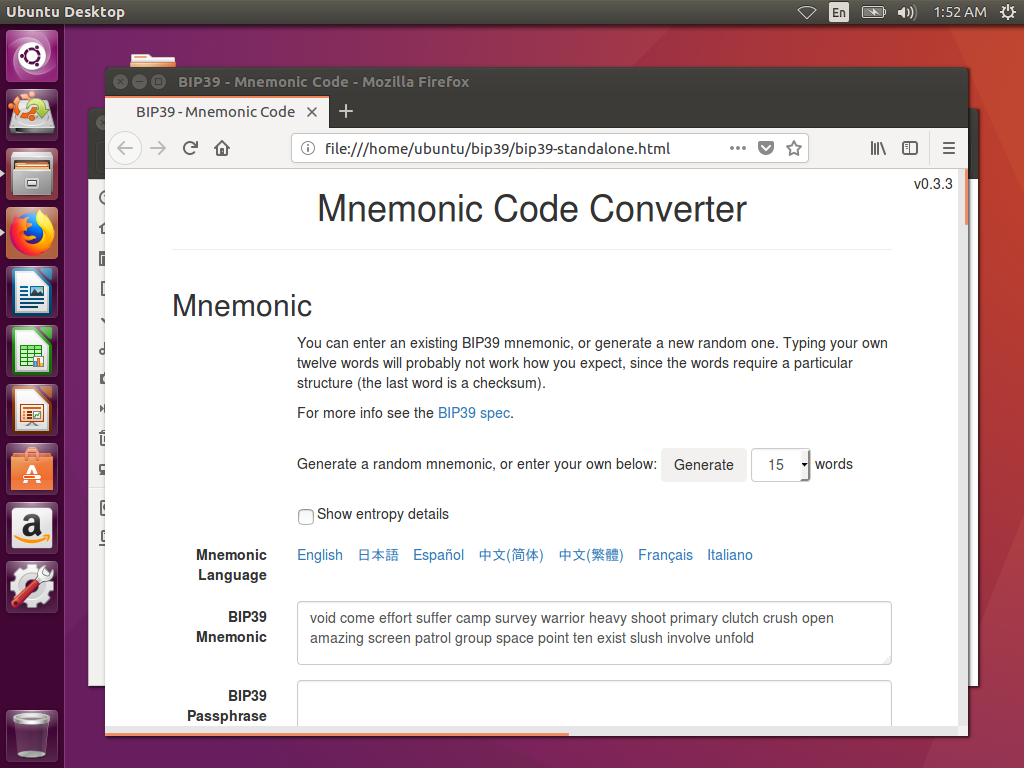1024x768 pixels.
Task: Open volume control in top panel
Action: click(x=907, y=12)
